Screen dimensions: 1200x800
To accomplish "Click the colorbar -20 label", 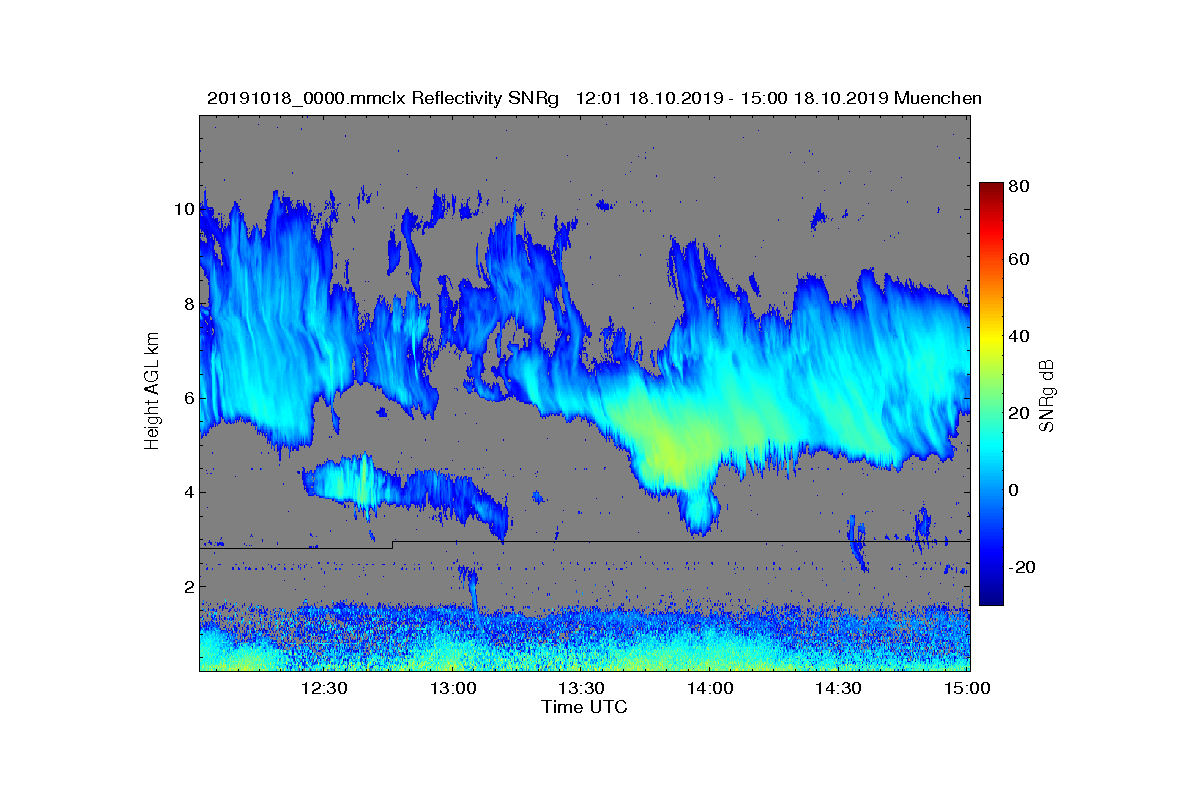I will [x=1022, y=567].
